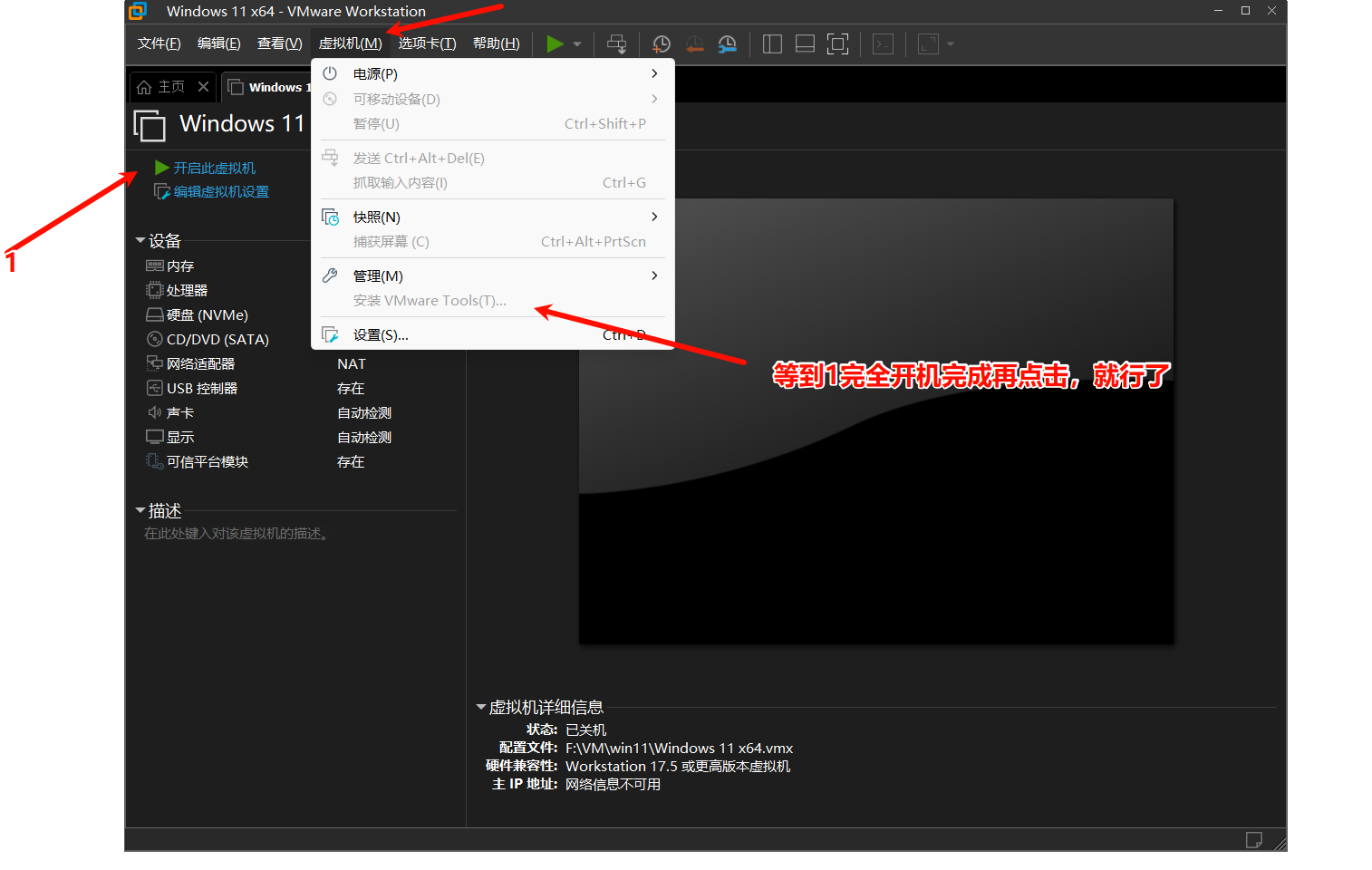Image resolution: width=1372 pixels, height=870 pixels.
Task: Open the power options arrow beside the play button
Action: pos(577,43)
